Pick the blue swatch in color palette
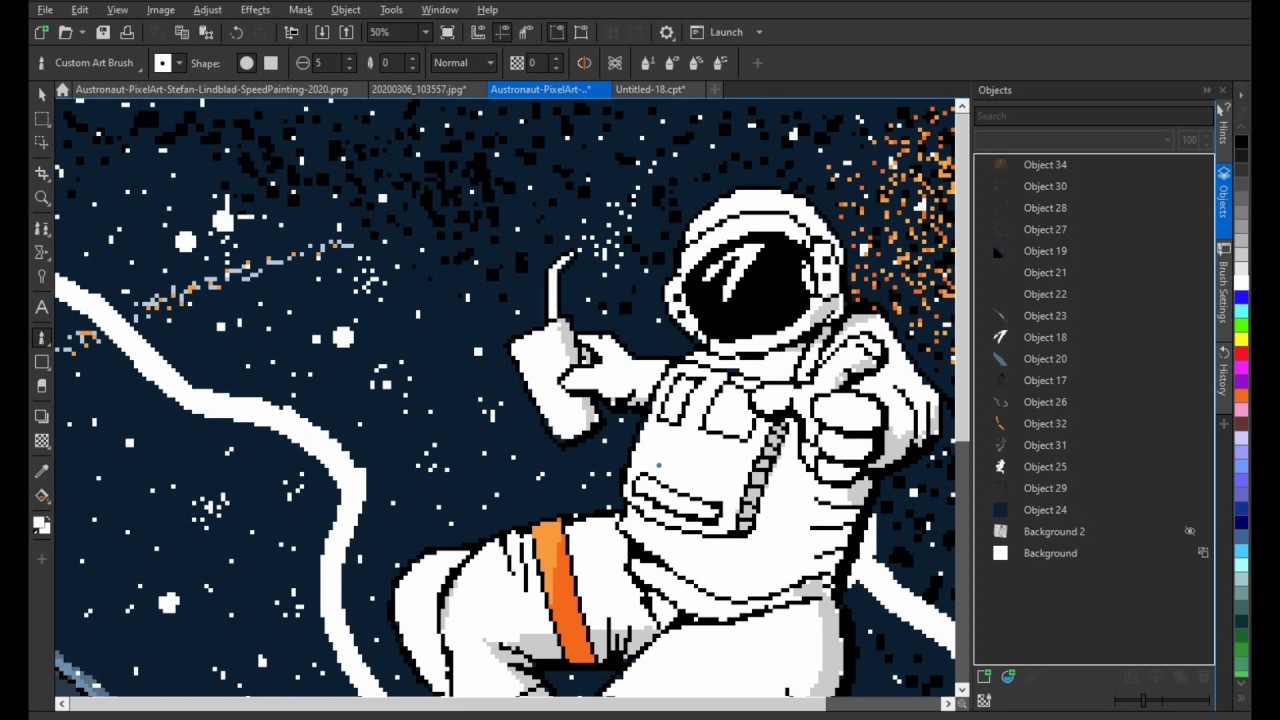This screenshot has height=720, width=1280. 1241,297
